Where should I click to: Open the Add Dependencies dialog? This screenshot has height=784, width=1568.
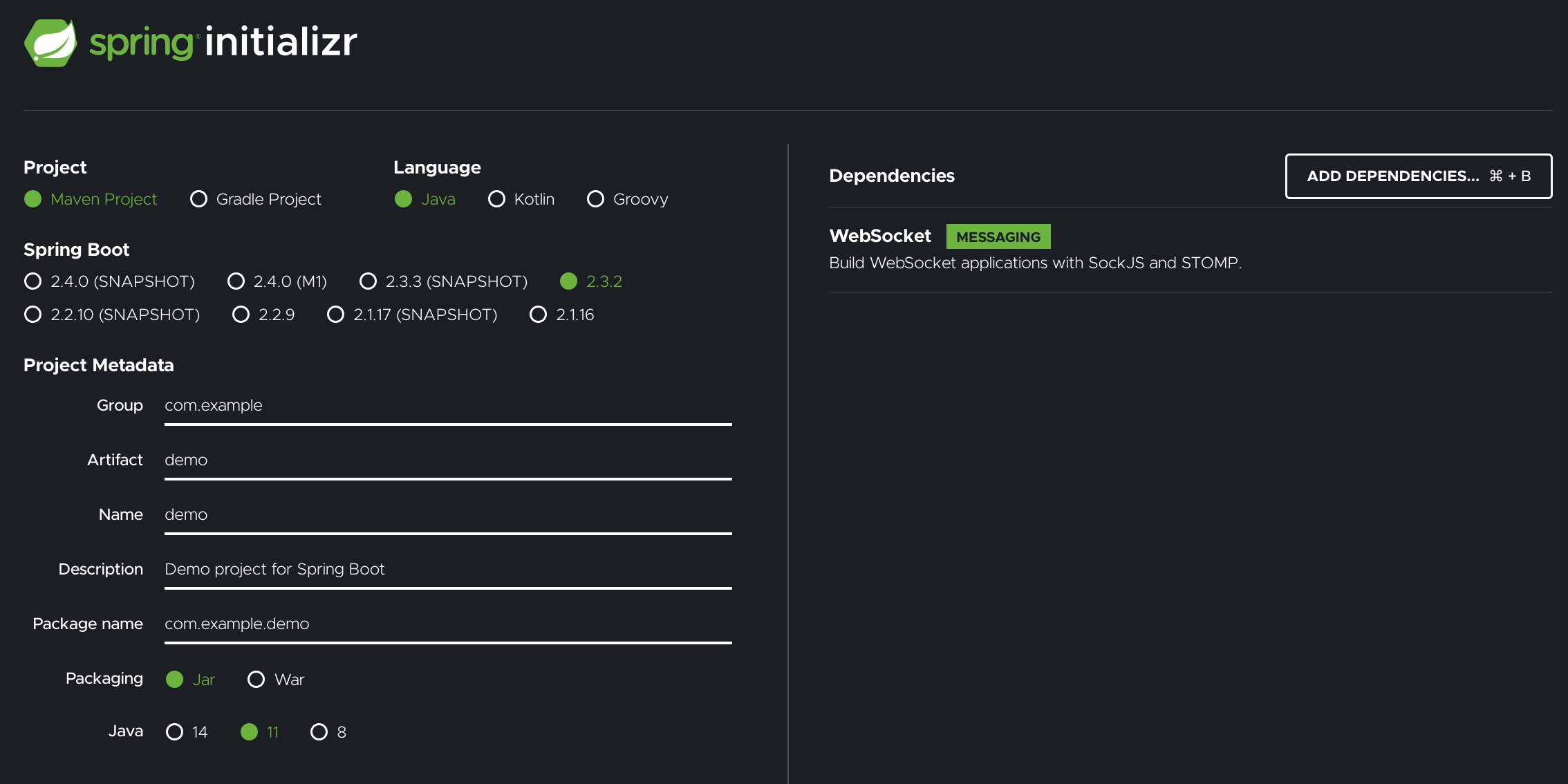click(1418, 176)
